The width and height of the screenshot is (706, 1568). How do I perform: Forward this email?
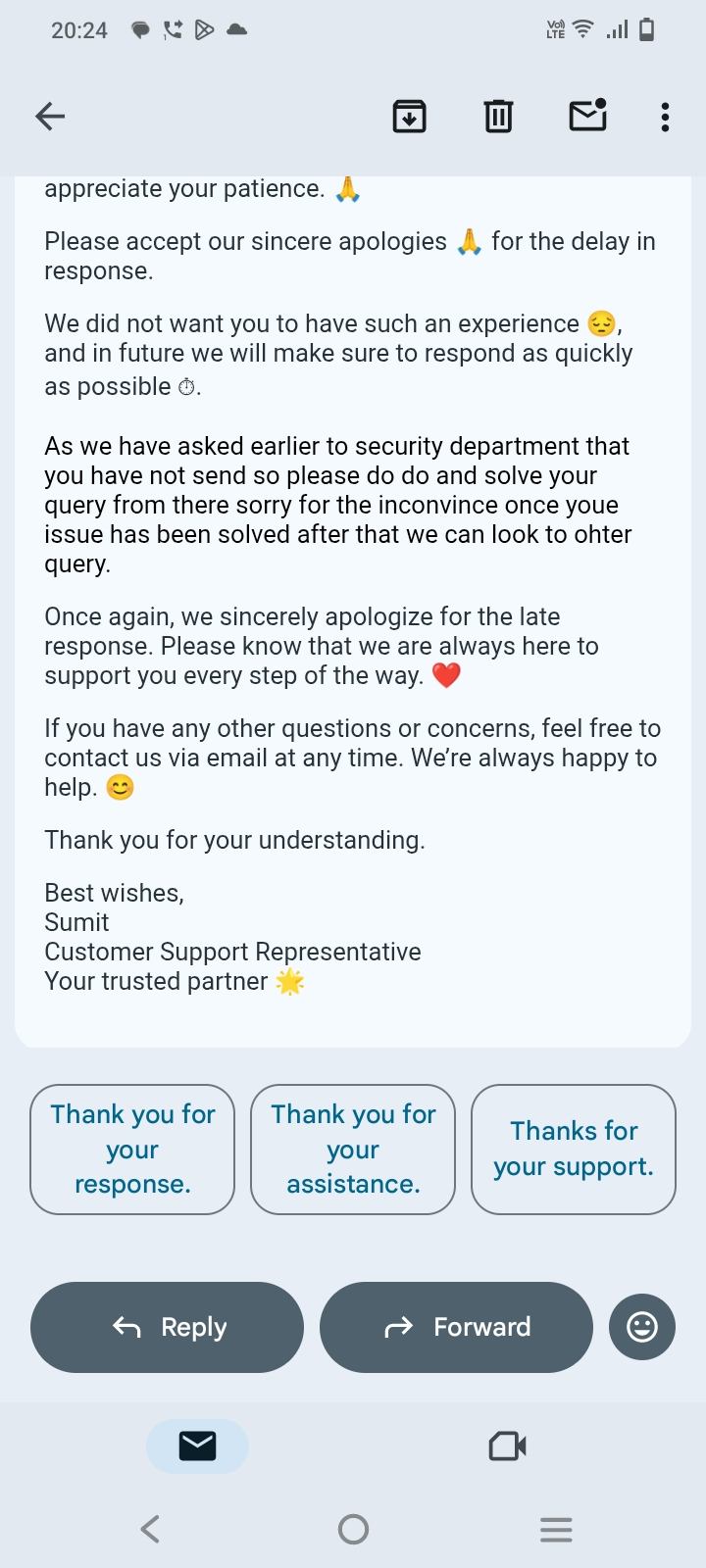[456, 1327]
